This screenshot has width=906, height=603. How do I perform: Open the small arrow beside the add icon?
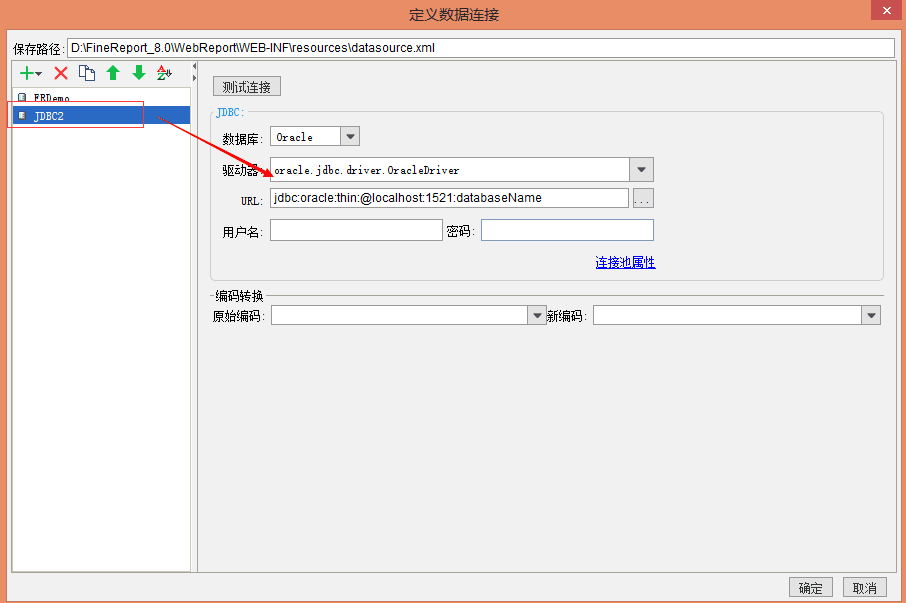point(39,74)
